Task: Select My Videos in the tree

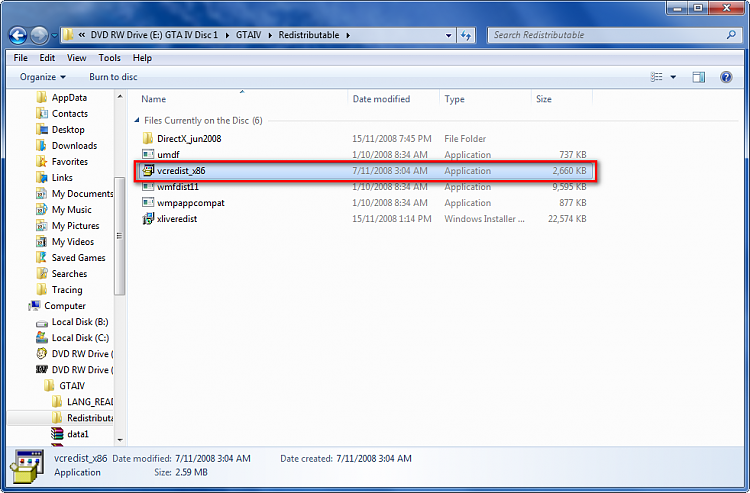Action: tap(73, 242)
